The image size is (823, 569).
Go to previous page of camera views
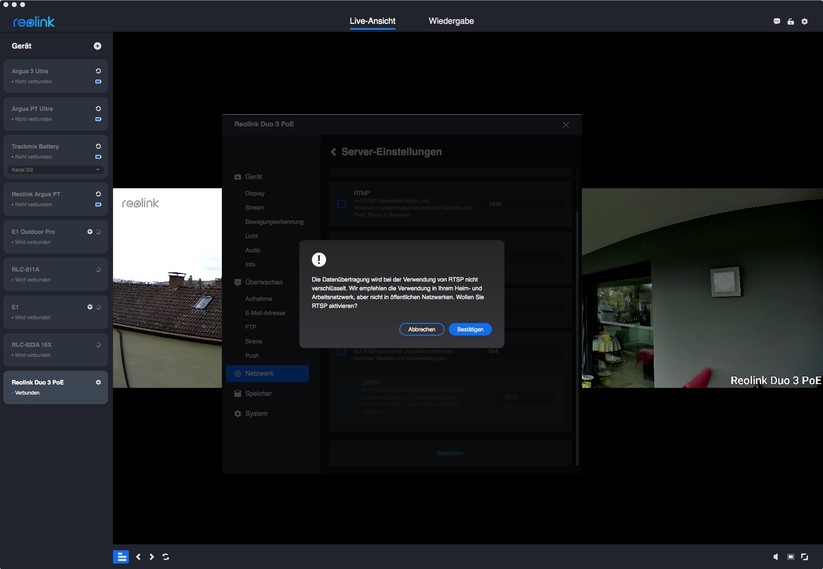138,557
